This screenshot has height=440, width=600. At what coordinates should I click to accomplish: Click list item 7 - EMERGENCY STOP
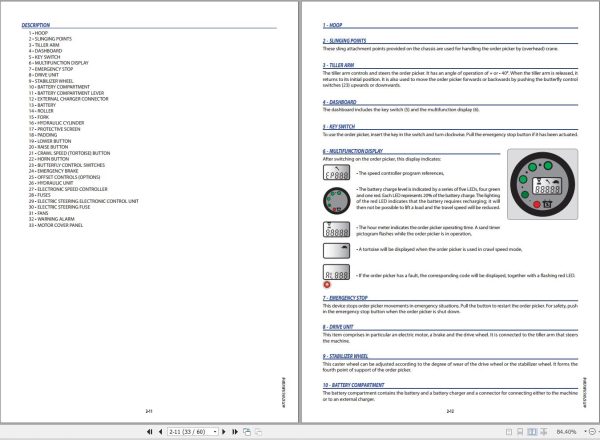coord(51,69)
